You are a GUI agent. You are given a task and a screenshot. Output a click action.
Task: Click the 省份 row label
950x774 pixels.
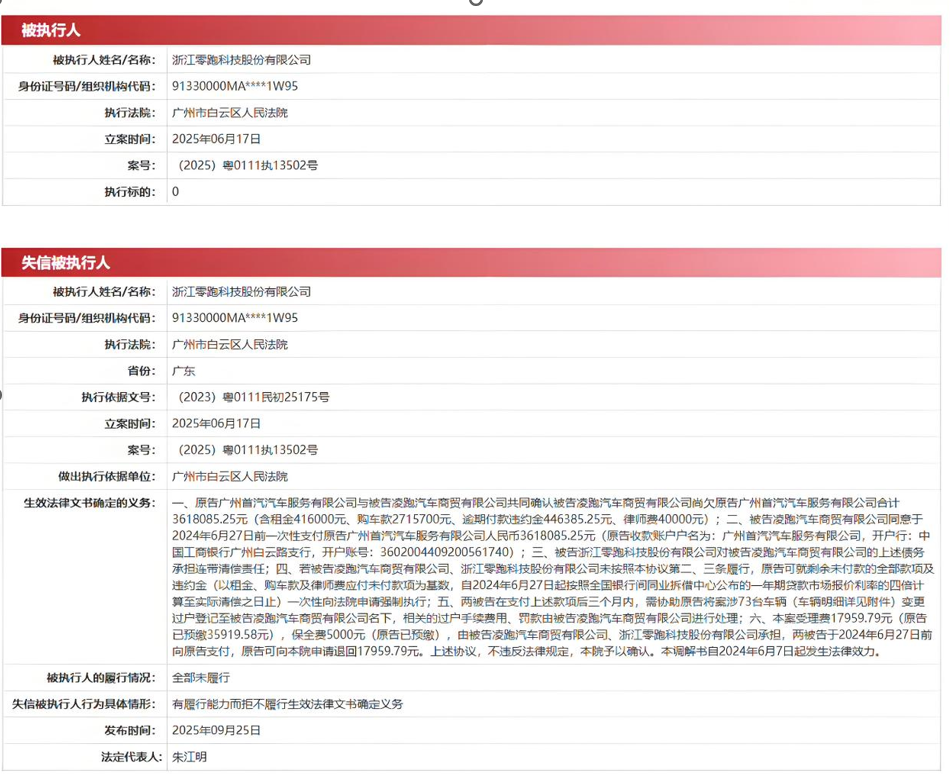coord(141,371)
